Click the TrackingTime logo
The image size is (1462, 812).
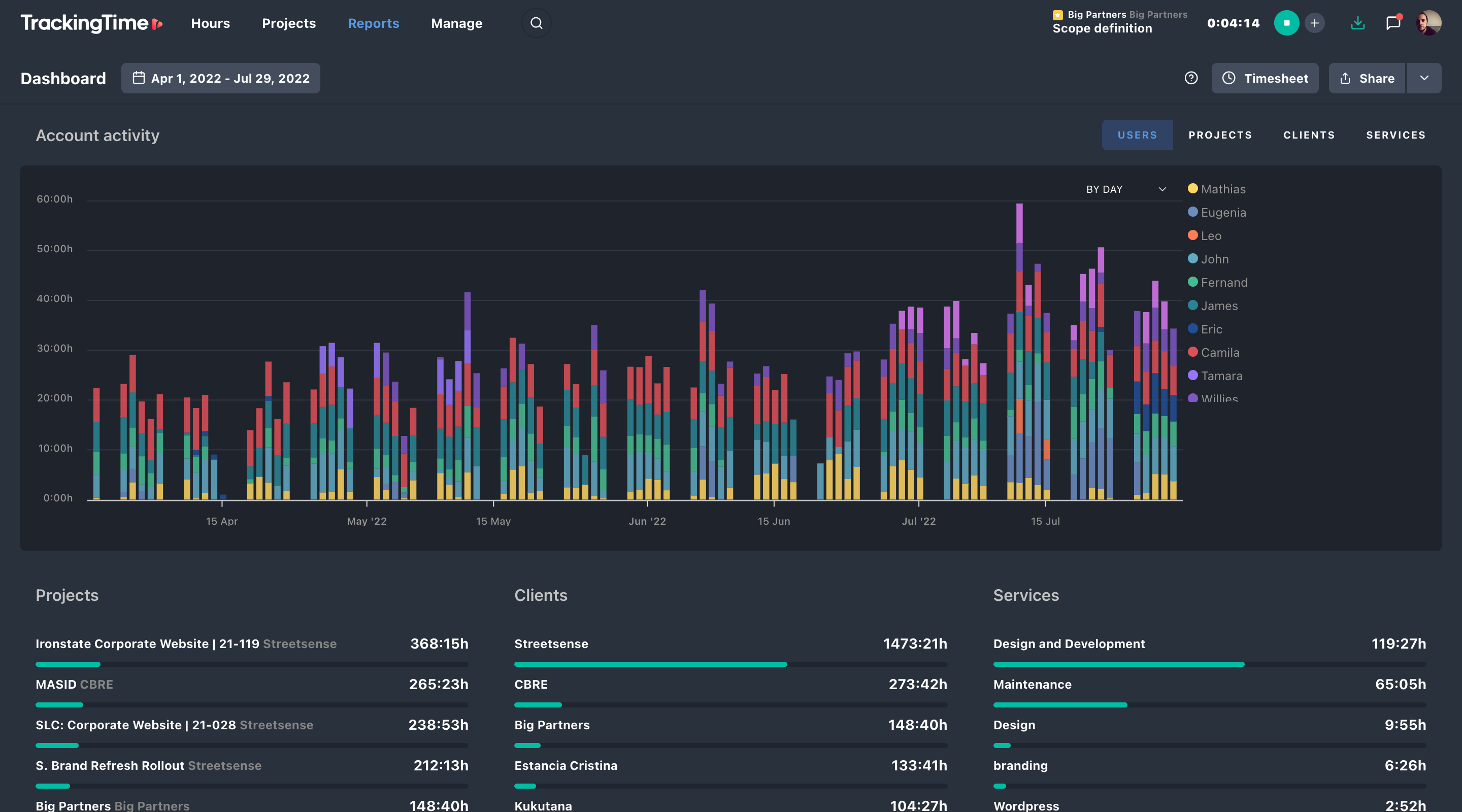[x=88, y=23]
